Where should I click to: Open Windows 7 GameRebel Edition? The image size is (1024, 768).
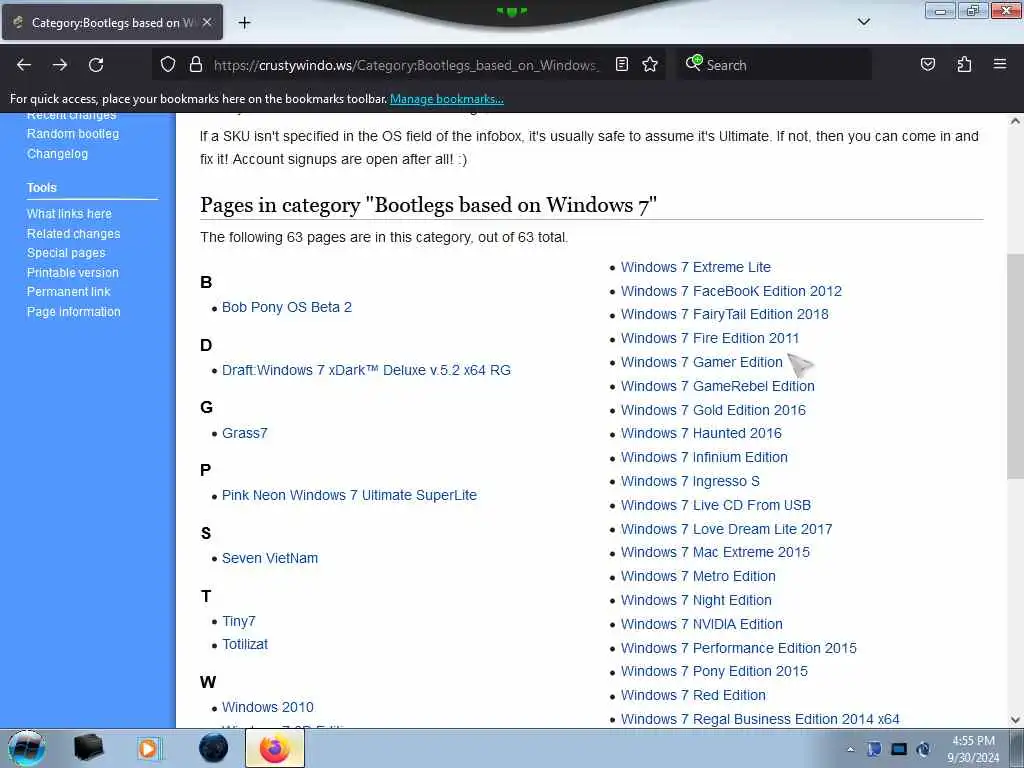pos(718,386)
